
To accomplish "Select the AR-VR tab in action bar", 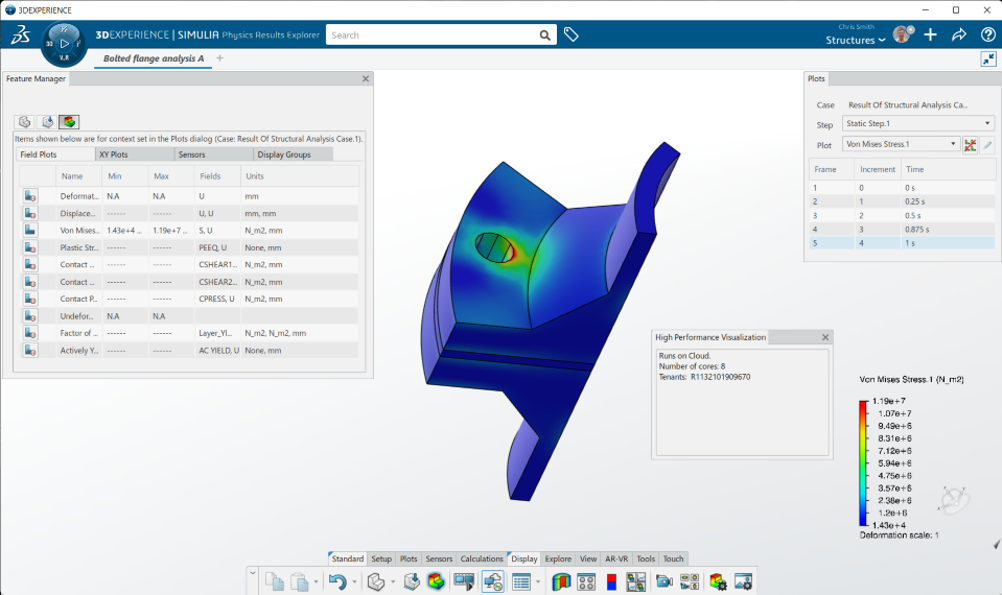I will [617, 559].
